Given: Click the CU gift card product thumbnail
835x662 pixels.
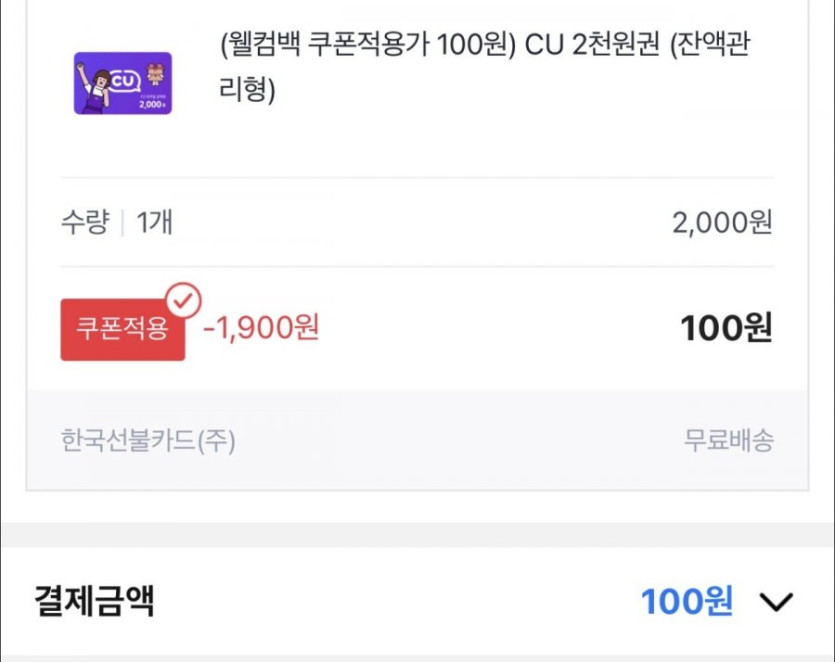Looking at the screenshot, I should click(x=123, y=83).
